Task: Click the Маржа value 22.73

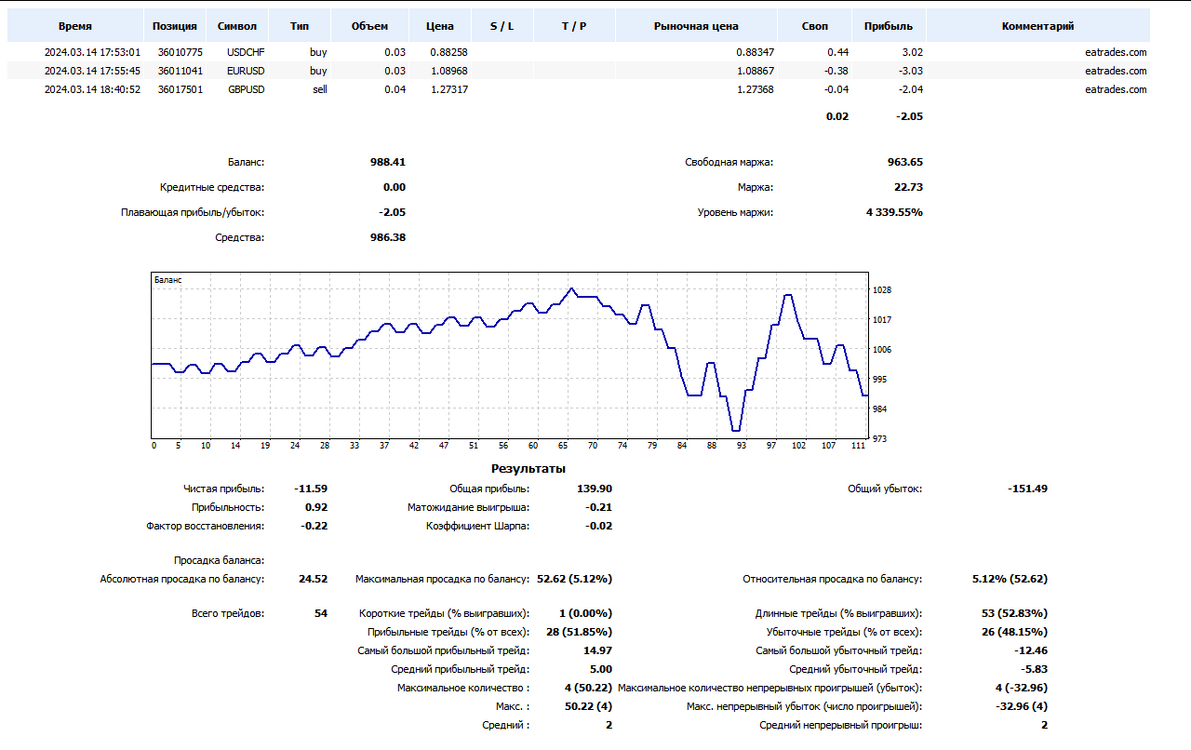Action: 908,187
